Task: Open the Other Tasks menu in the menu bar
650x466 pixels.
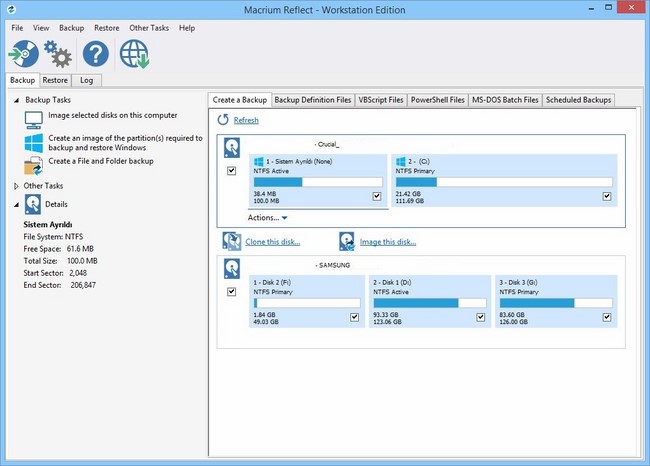Action: pyautogui.click(x=149, y=28)
